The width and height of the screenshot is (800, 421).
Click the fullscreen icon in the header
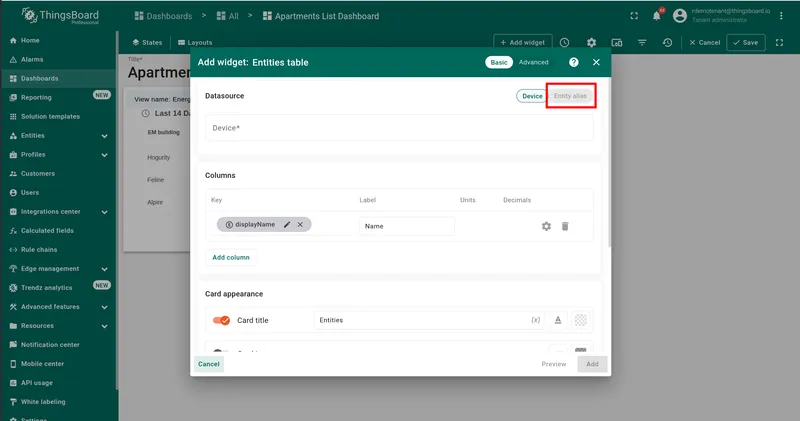(634, 16)
